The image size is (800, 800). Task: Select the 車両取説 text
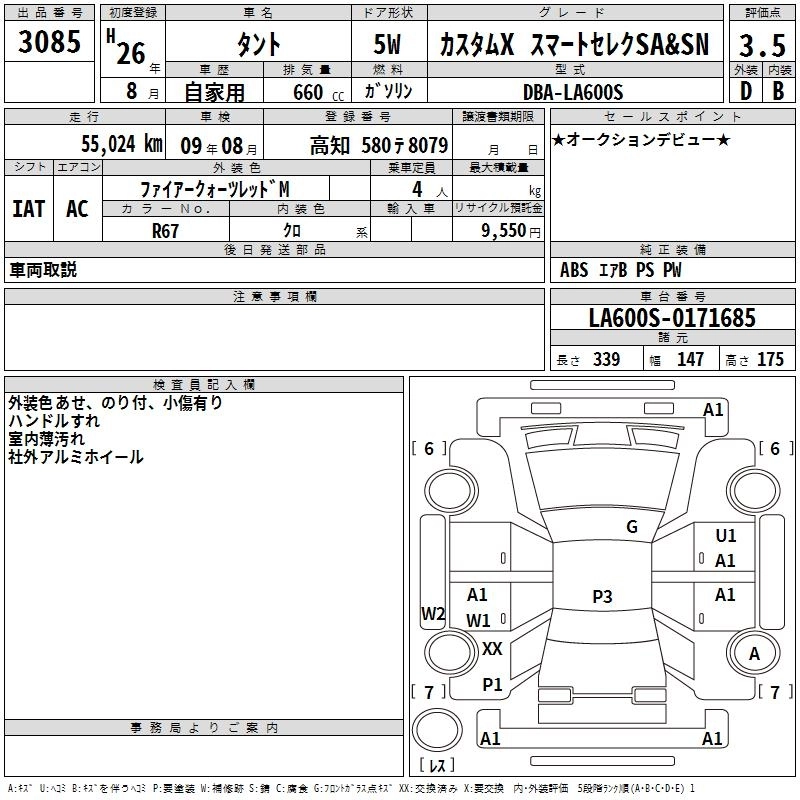43,270
